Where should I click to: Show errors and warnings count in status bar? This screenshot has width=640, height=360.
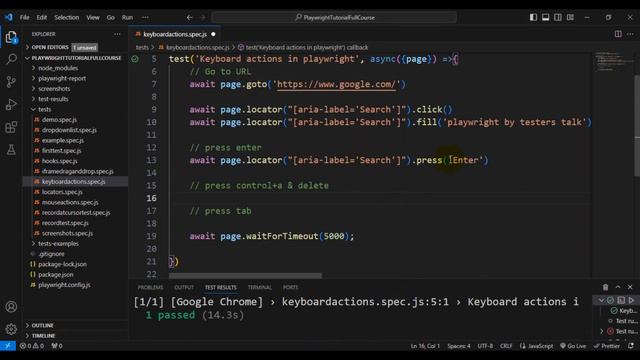(x=32, y=346)
